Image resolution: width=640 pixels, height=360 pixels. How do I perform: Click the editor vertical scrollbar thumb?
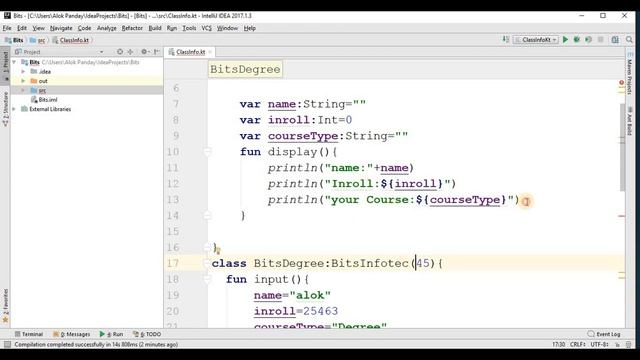(622, 147)
